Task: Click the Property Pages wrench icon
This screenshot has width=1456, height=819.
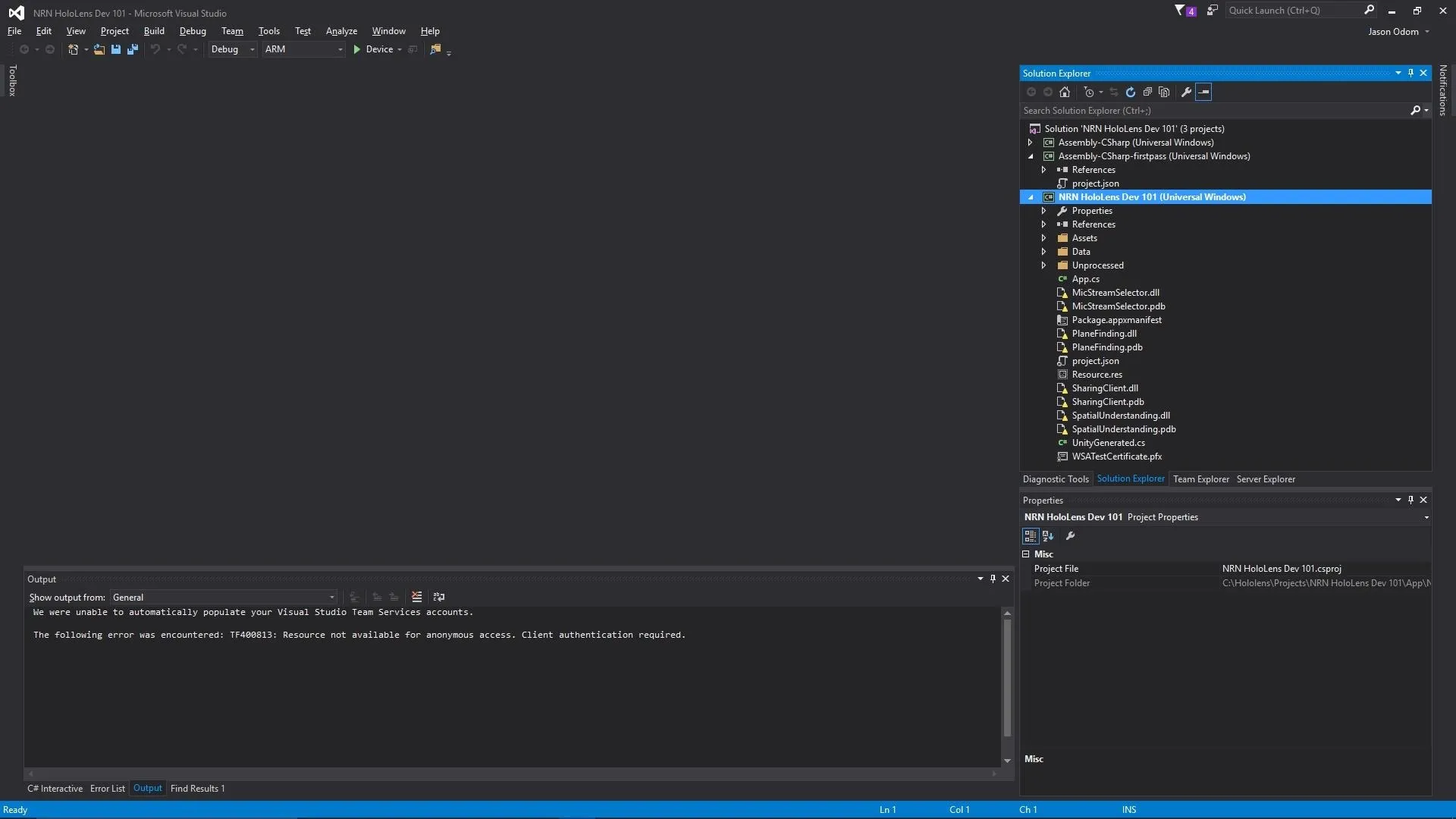Action: [1070, 536]
